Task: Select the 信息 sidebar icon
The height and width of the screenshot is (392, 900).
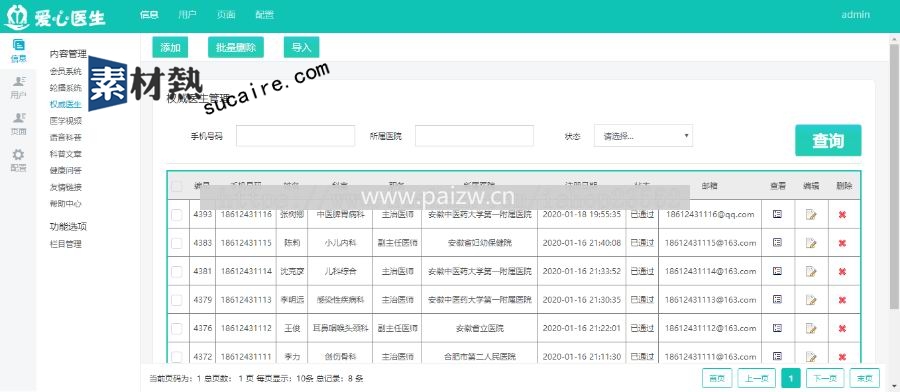Action: coord(18,51)
